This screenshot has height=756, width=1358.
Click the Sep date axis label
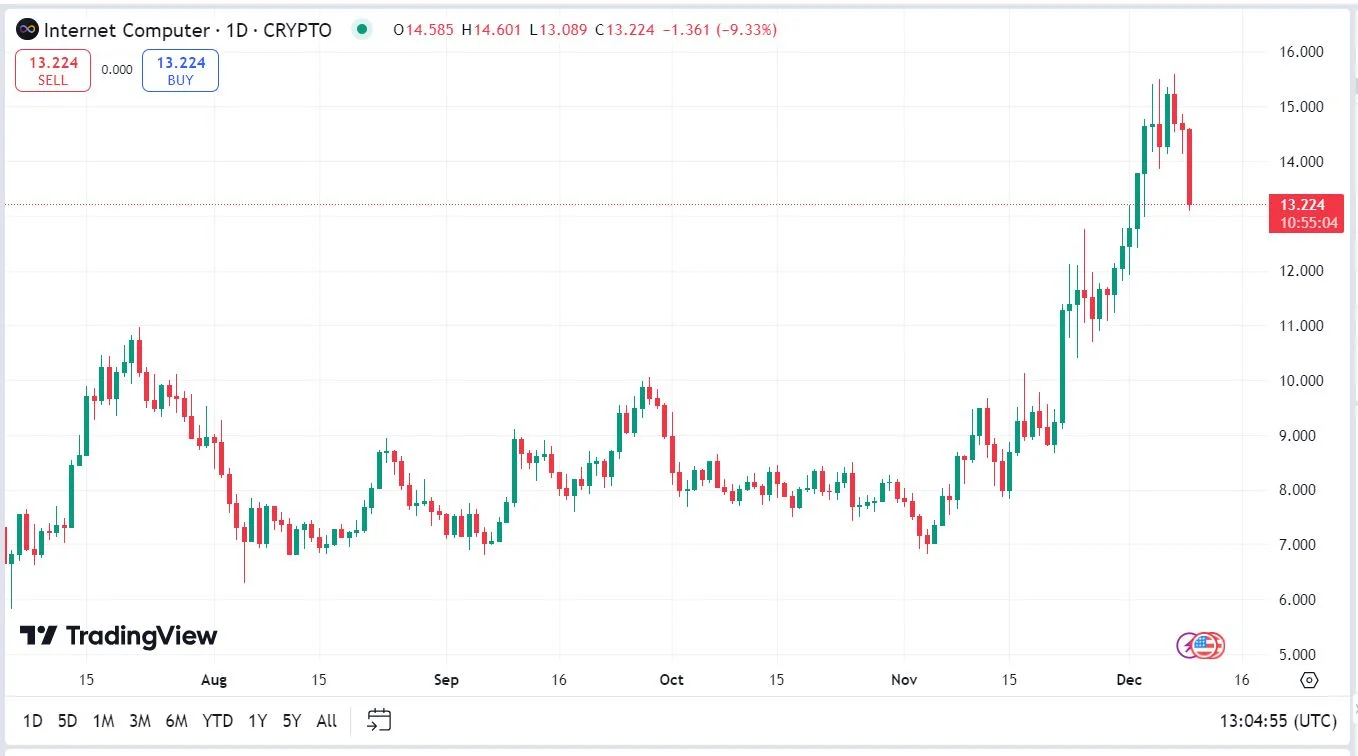tap(446, 680)
